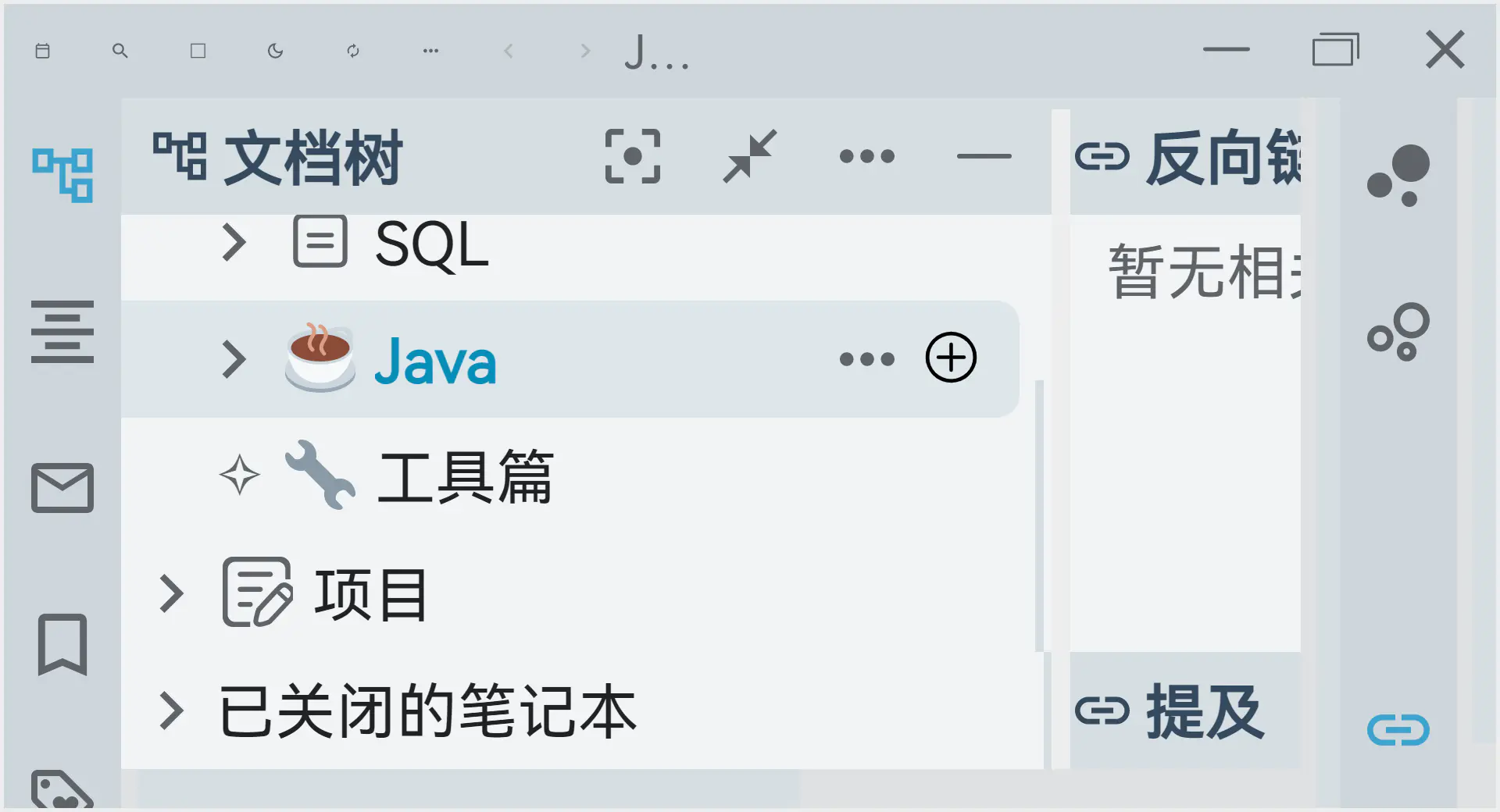Open the 文档树 panel more options menu
The height and width of the screenshot is (812, 1500).
[867, 156]
